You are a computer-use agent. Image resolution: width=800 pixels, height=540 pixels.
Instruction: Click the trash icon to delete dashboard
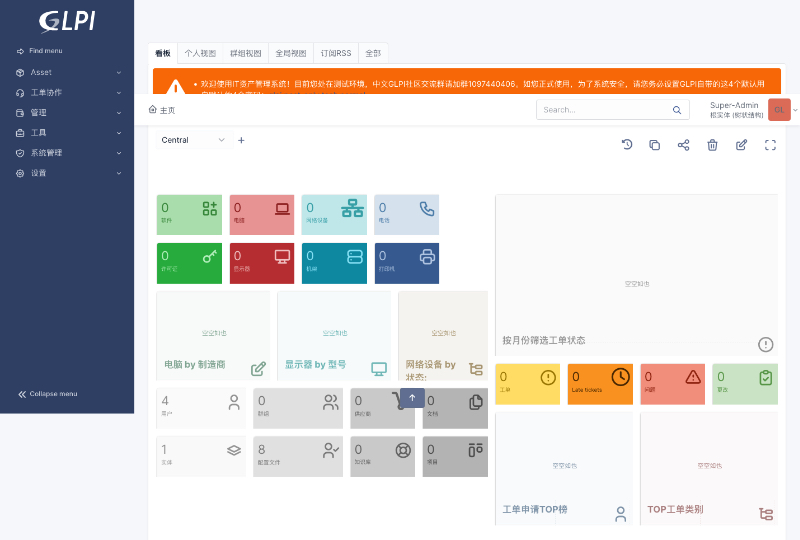713,145
